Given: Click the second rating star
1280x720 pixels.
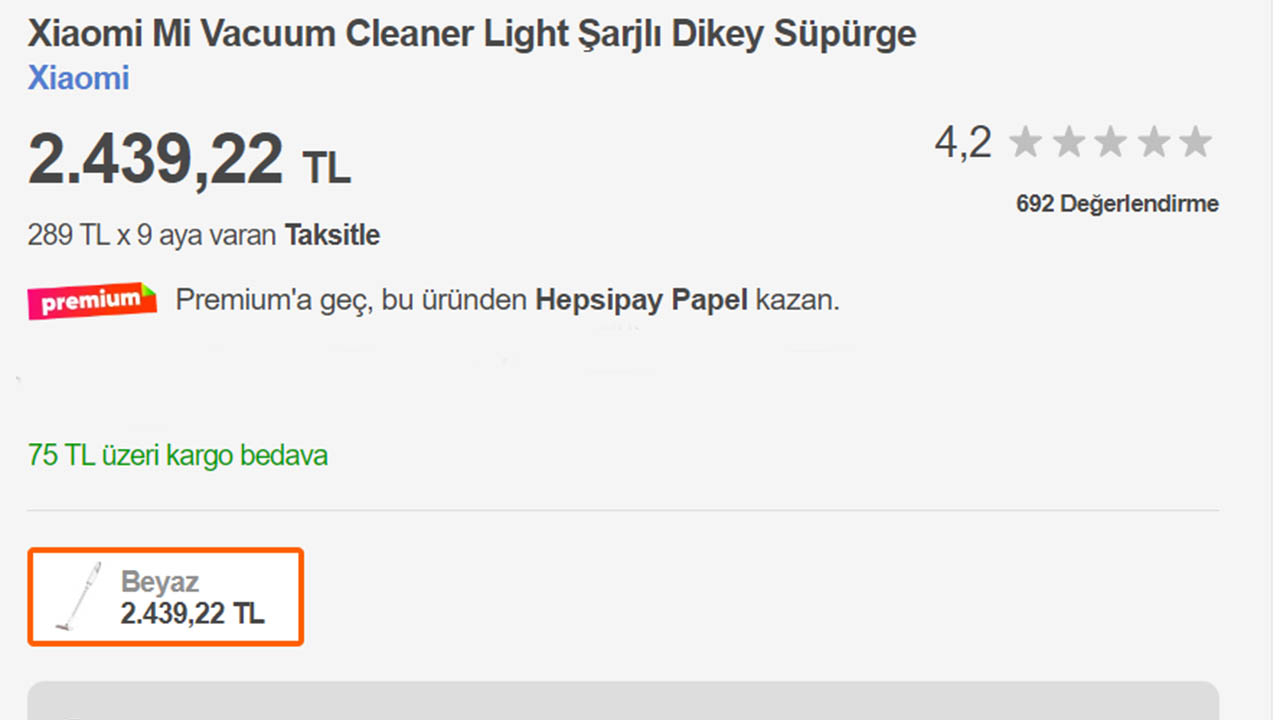Looking at the screenshot, I should coord(1069,143).
